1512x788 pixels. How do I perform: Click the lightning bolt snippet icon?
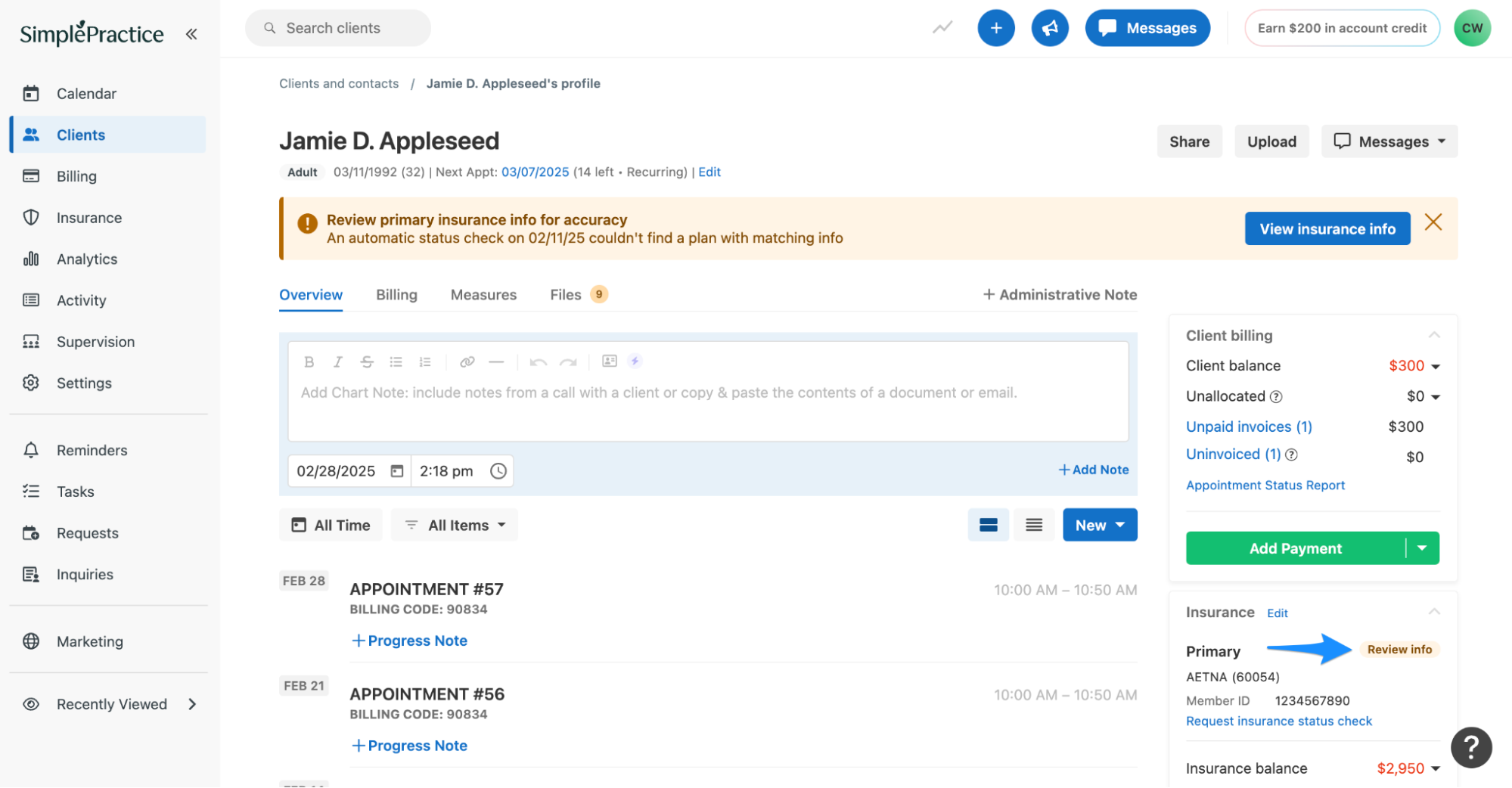pos(635,361)
